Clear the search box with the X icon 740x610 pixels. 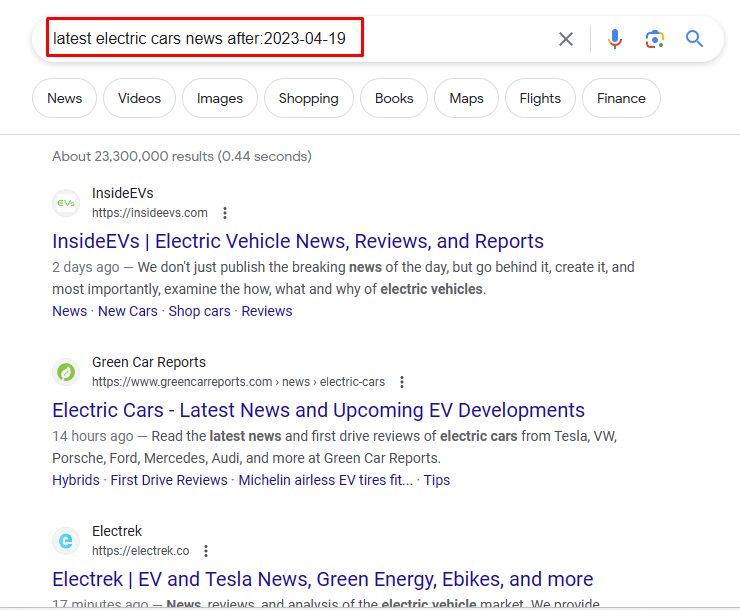point(566,39)
